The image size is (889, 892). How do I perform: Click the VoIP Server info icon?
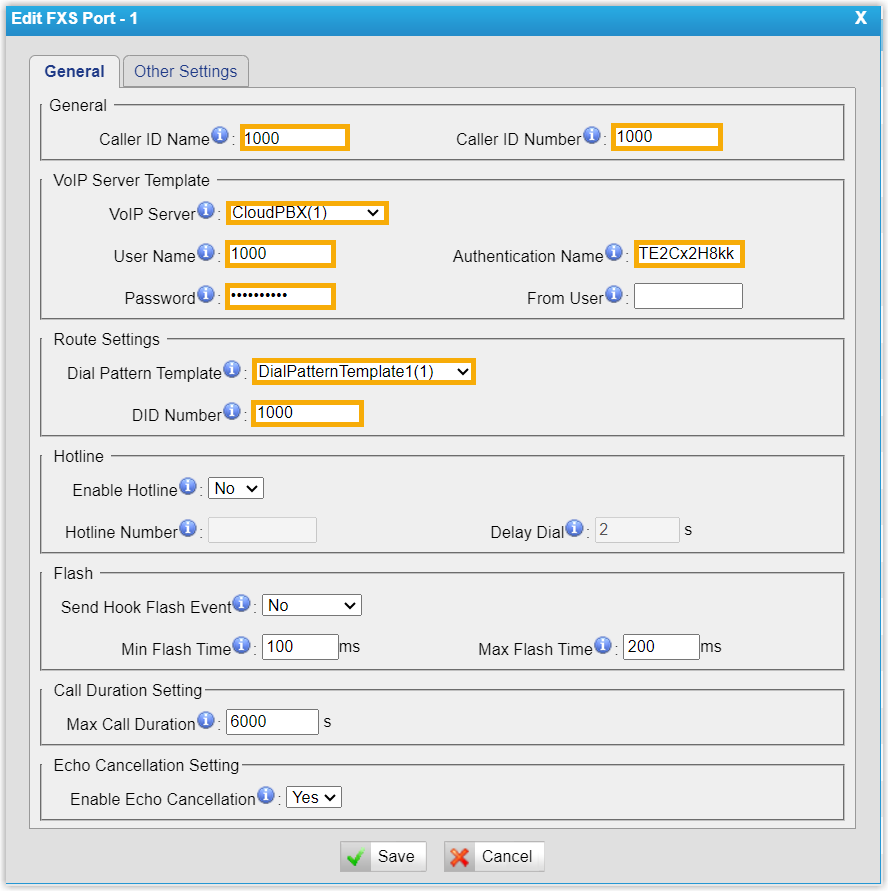tap(206, 211)
